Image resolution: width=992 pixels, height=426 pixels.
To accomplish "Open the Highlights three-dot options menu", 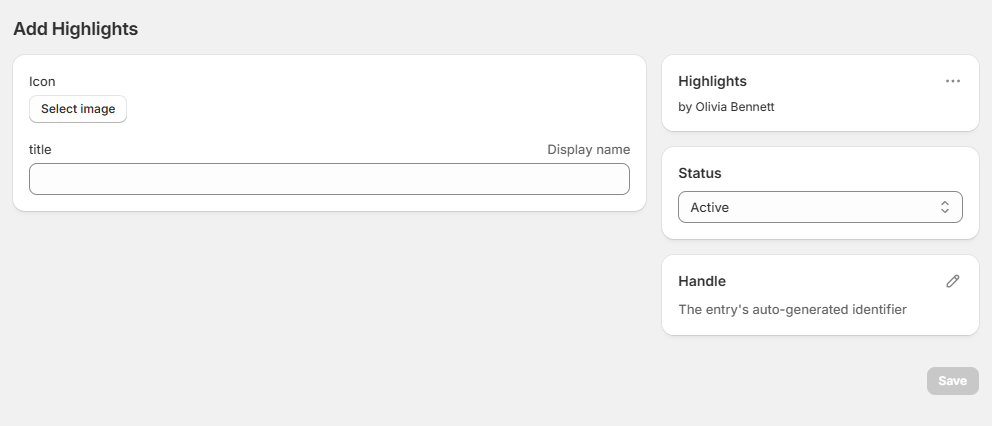I will 952,81.
